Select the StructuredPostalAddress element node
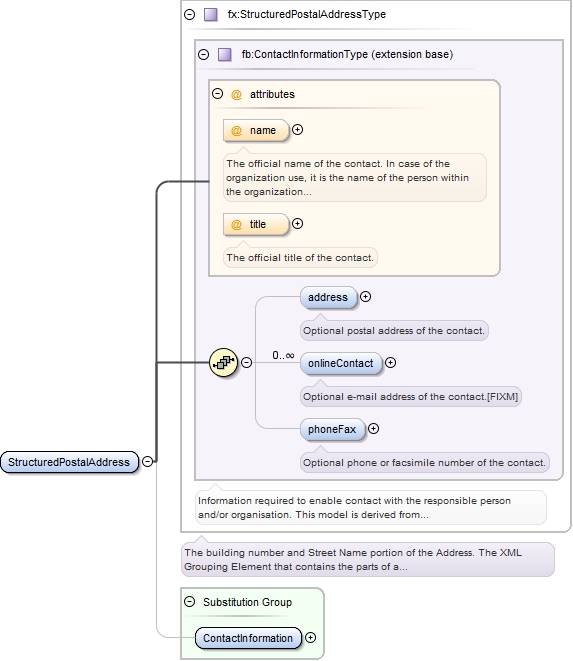Viewport: 573px width, 661px height. tap(70, 462)
